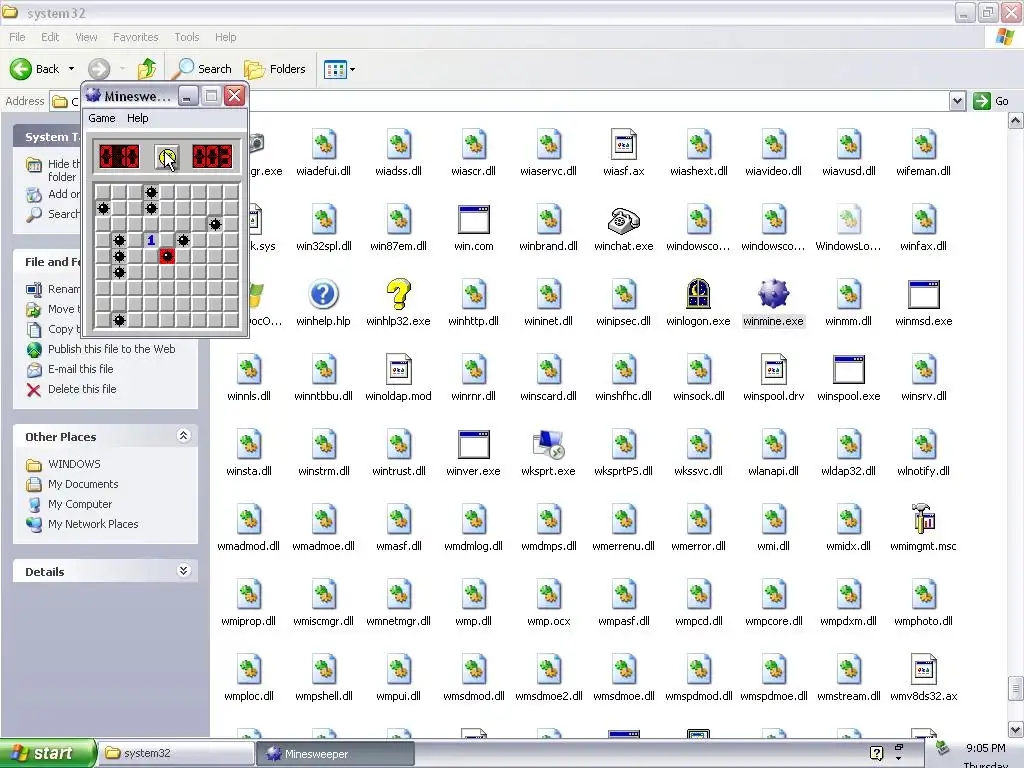
Task: Click vertical scrollbar up arrow
Action: pyautogui.click(x=1016, y=121)
